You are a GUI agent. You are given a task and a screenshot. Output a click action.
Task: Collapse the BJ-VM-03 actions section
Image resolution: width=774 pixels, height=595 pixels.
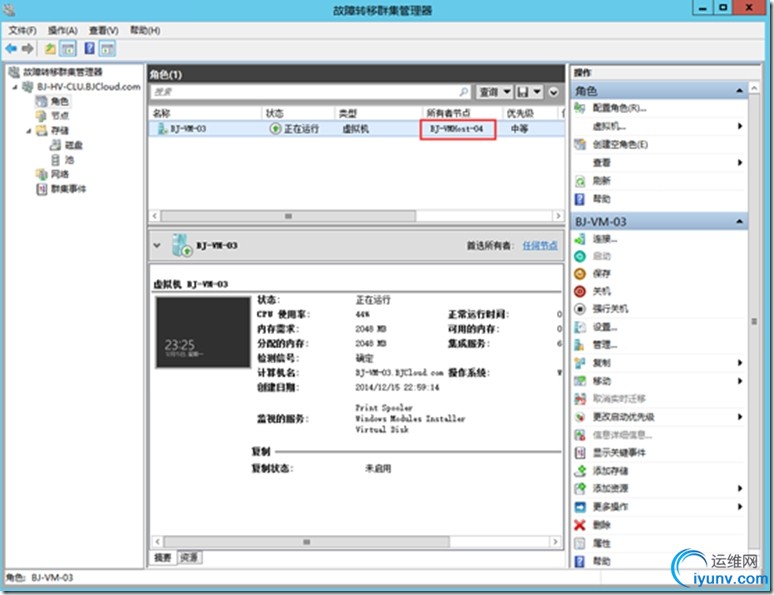[x=739, y=221]
